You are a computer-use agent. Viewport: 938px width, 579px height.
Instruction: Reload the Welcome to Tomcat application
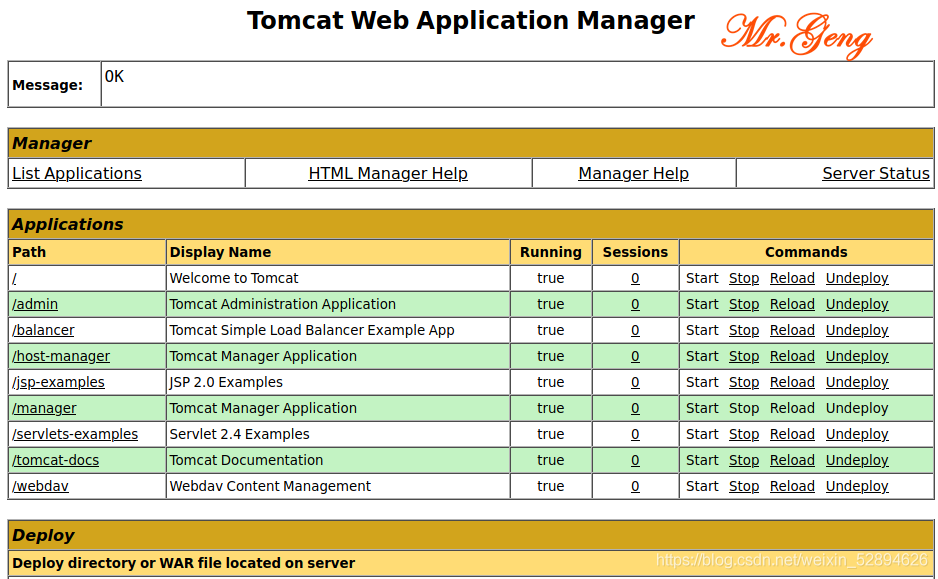click(792, 278)
